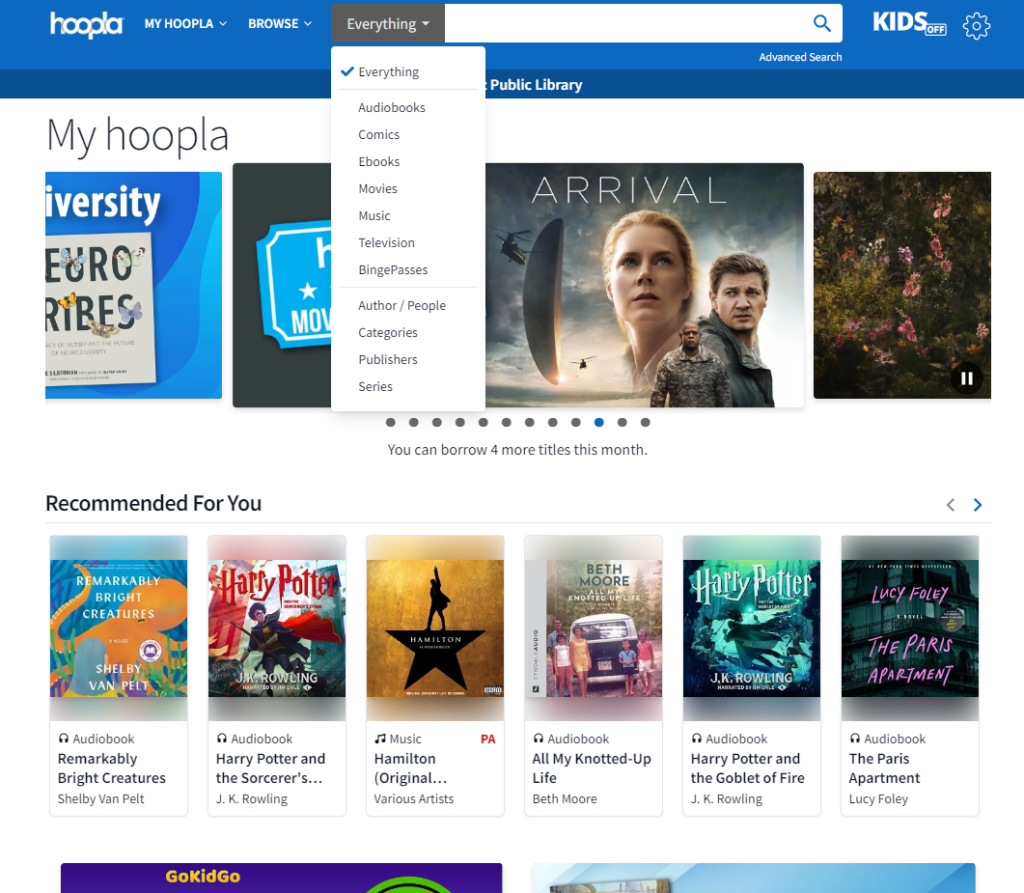Select the active blue carousel dot

[599, 423]
